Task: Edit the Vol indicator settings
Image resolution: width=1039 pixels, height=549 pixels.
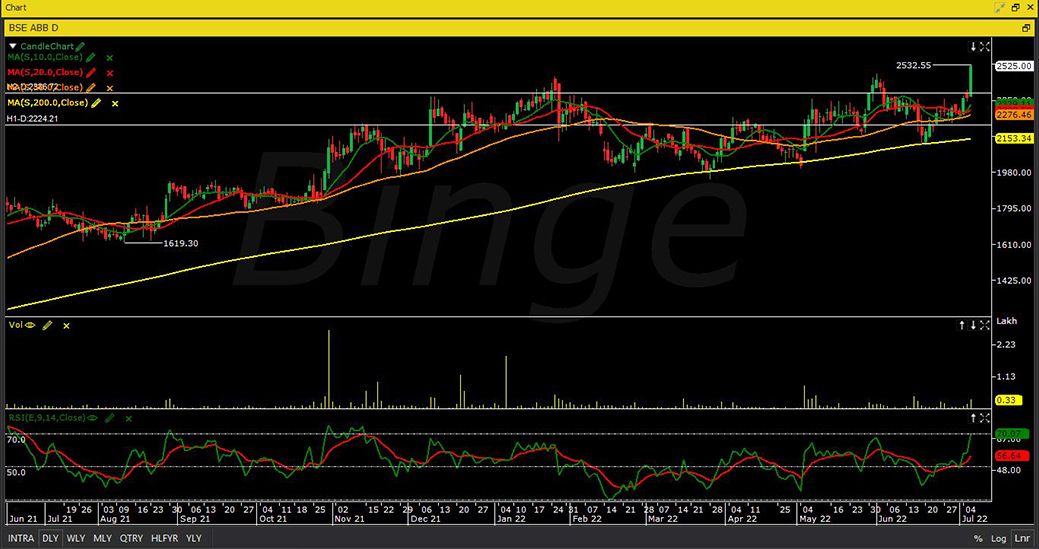Action: click(x=47, y=325)
